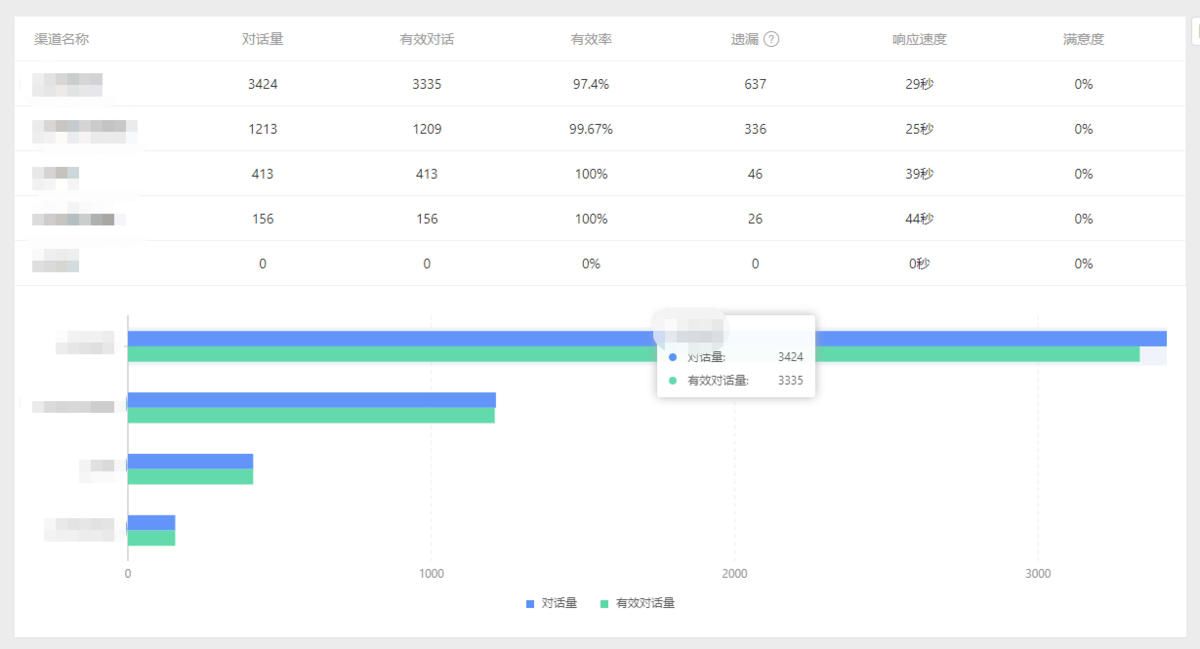Toggle 对话量 legend series in chart
Image resolution: width=1200 pixels, height=649 pixels.
[x=552, y=603]
